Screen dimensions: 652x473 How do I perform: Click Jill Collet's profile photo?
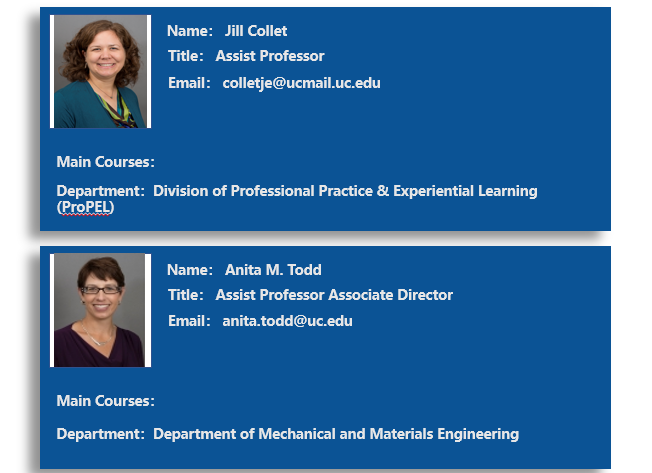[x=100, y=71]
